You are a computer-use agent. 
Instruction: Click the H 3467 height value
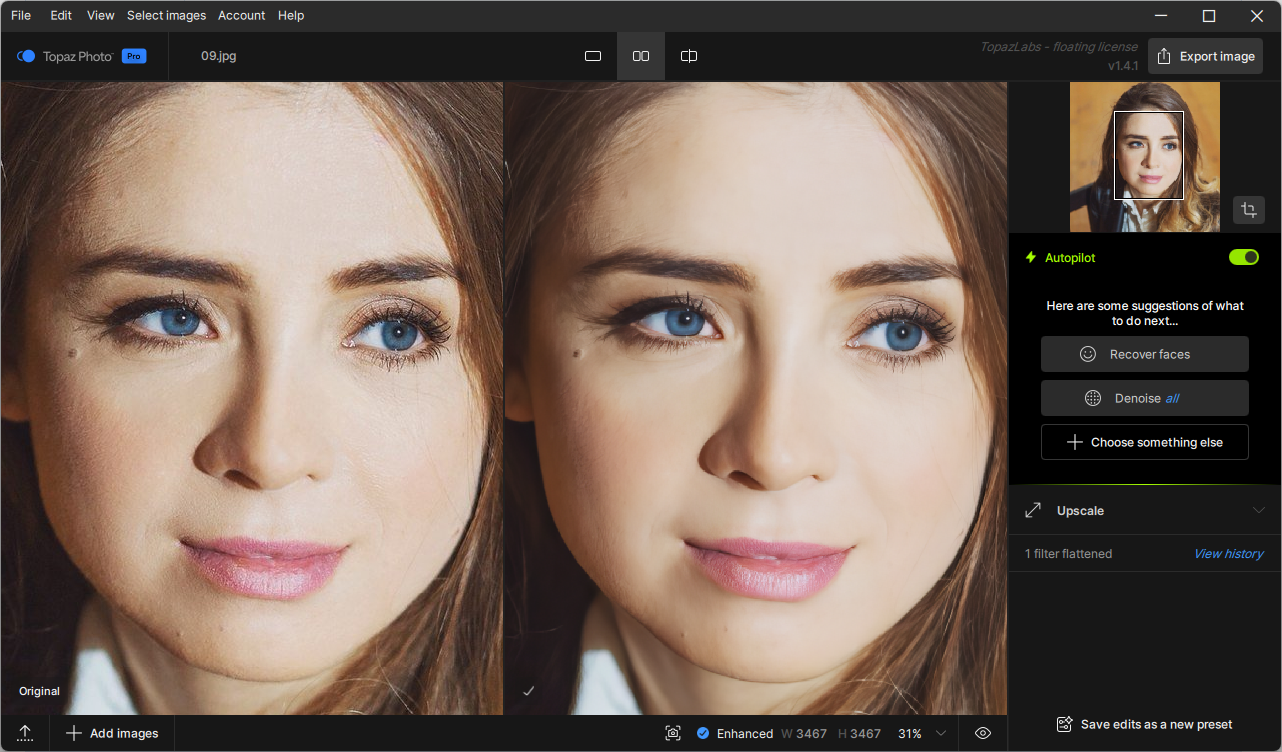tap(860, 734)
